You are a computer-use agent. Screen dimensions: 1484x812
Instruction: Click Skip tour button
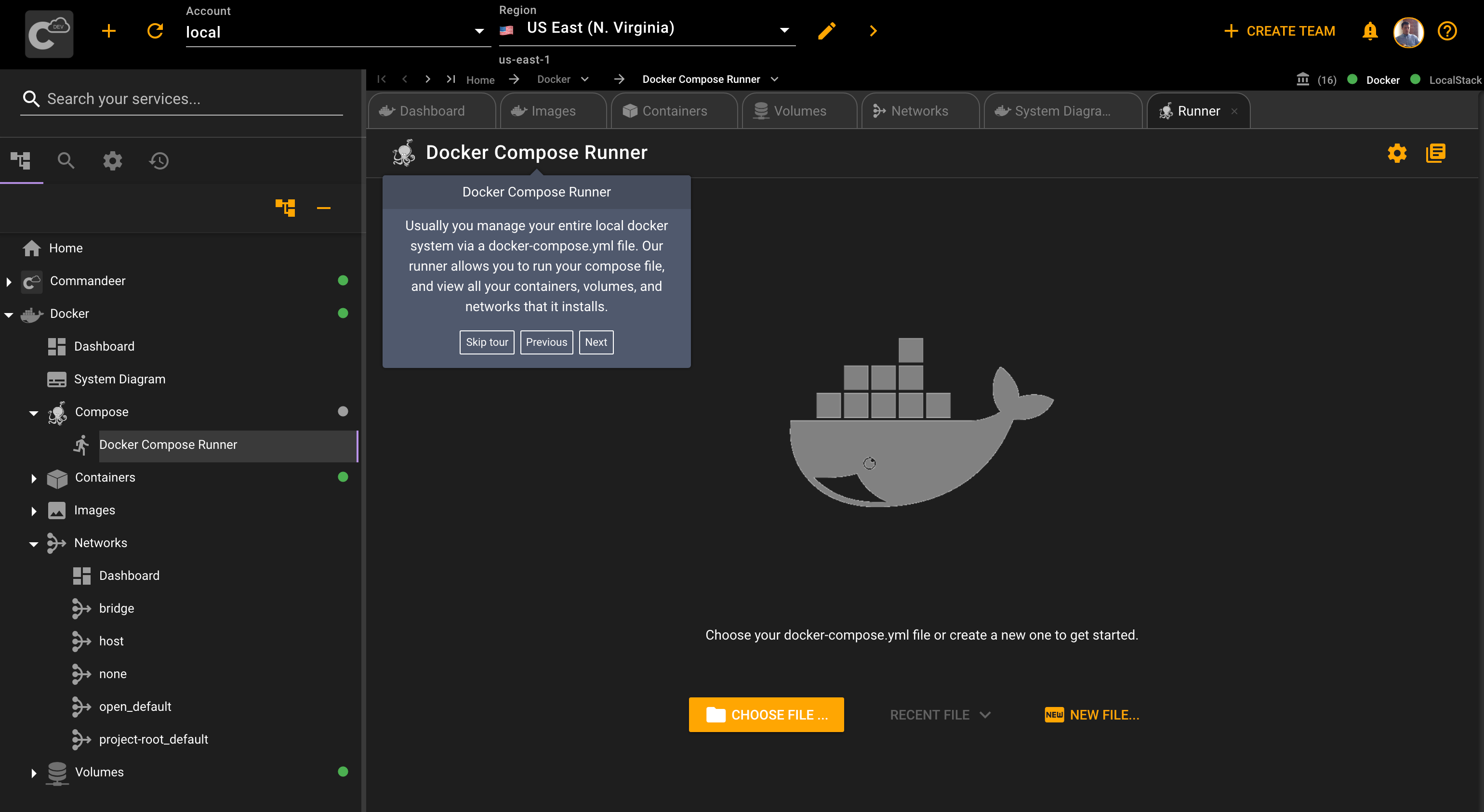[487, 342]
